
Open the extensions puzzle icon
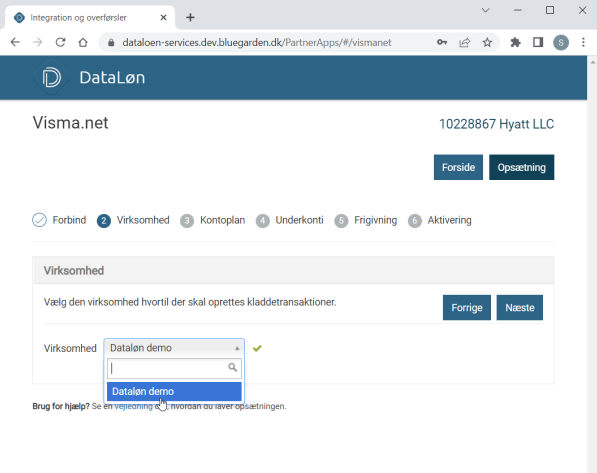pos(515,42)
